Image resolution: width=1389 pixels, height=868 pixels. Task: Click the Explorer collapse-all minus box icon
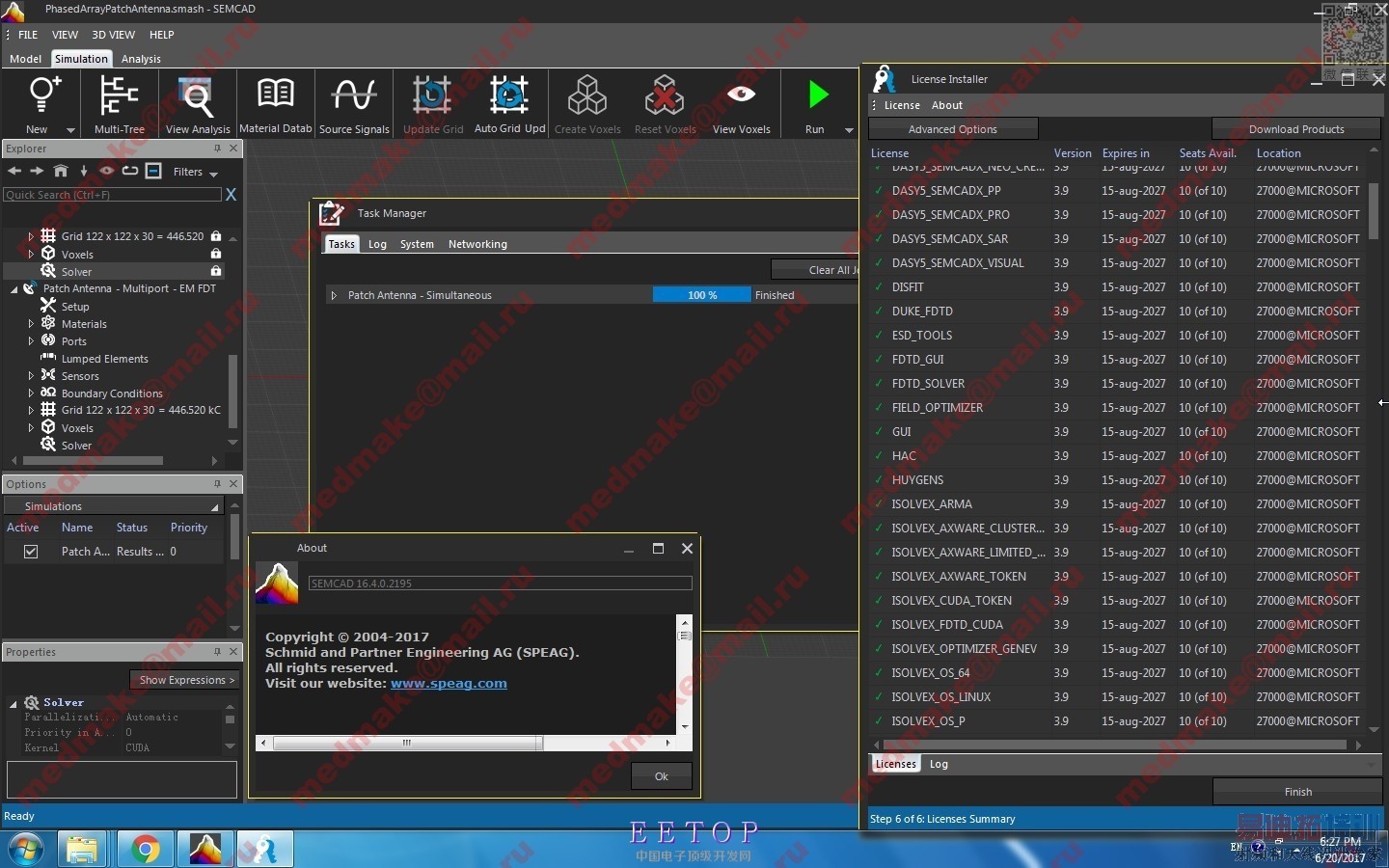coord(153,171)
